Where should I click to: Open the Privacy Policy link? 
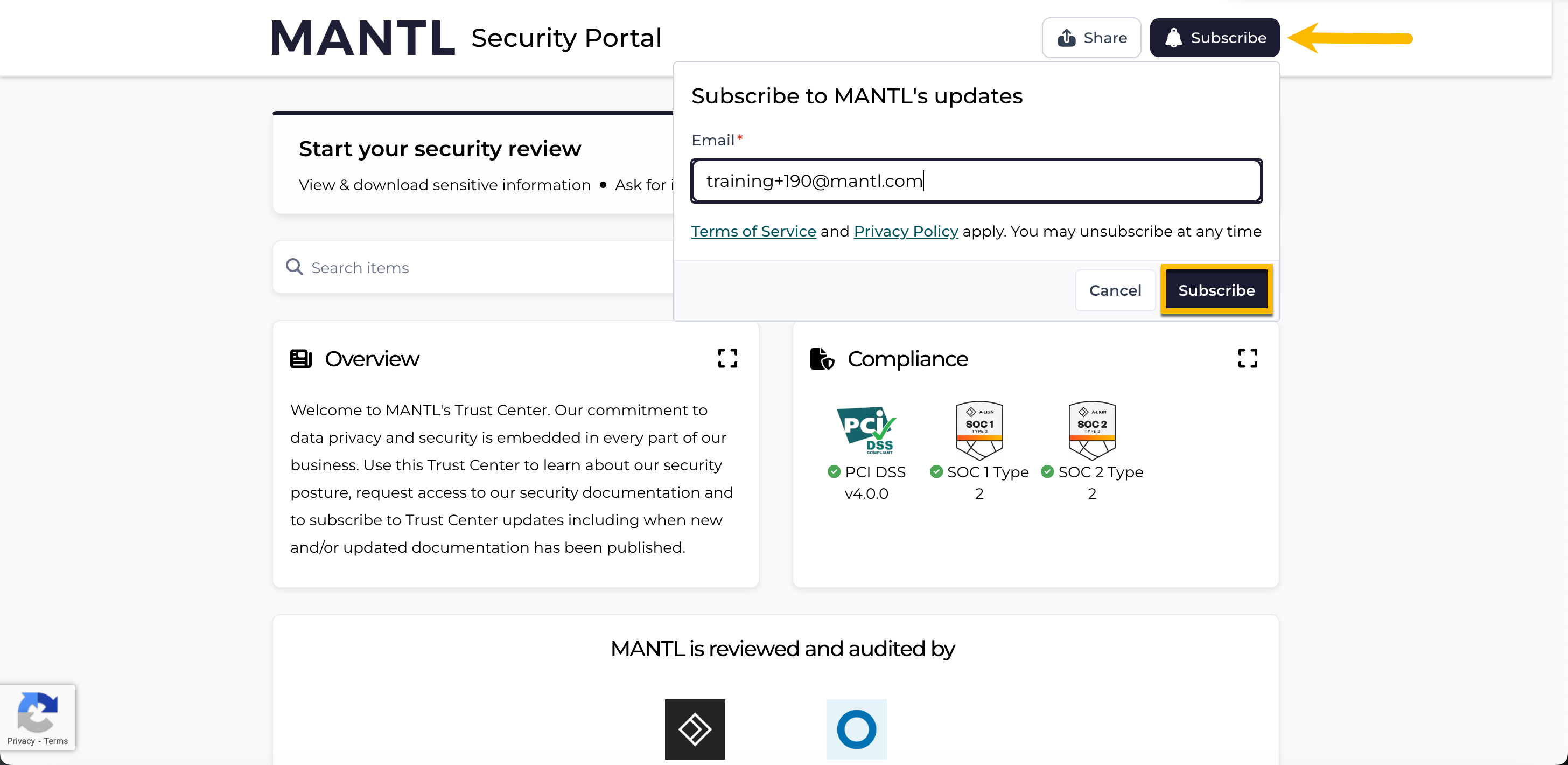(906, 232)
